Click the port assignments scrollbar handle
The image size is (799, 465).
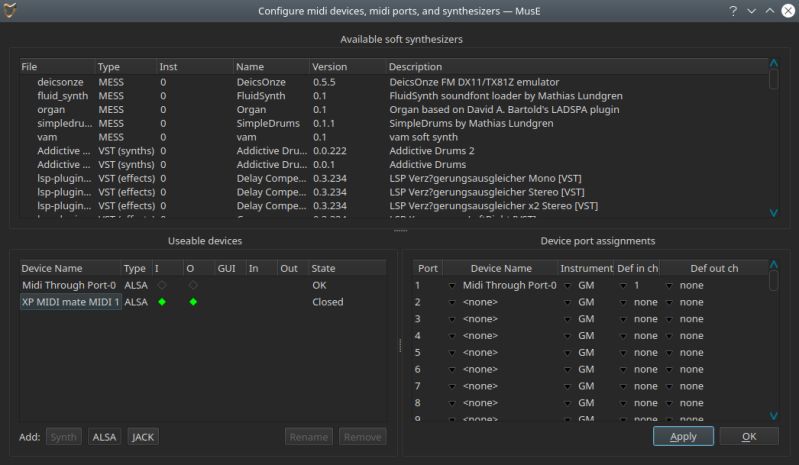click(774, 281)
